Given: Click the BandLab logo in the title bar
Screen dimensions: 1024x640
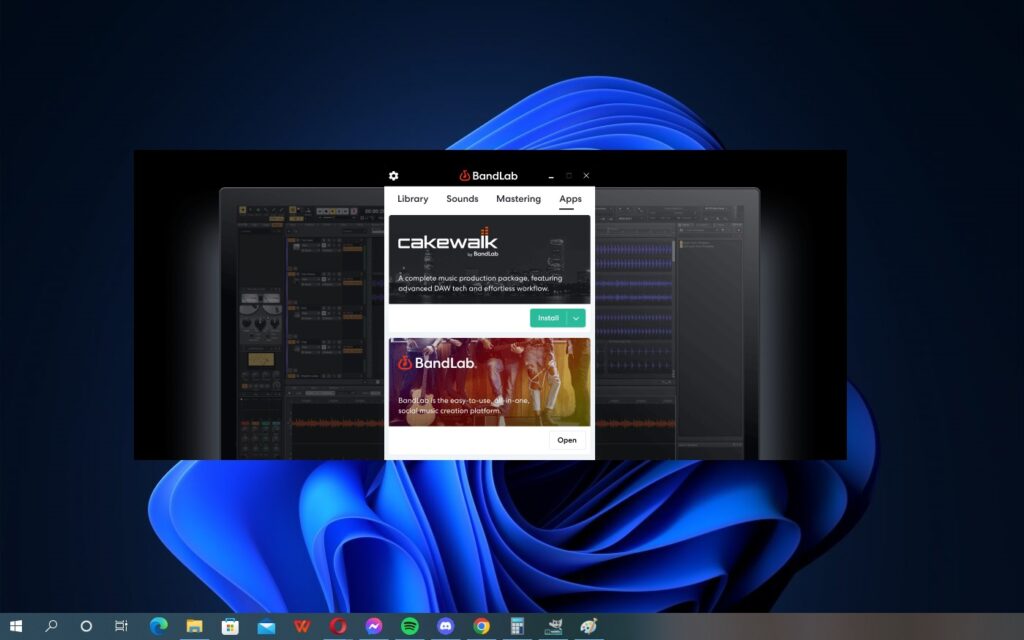Looking at the screenshot, I should click(x=488, y=176).
